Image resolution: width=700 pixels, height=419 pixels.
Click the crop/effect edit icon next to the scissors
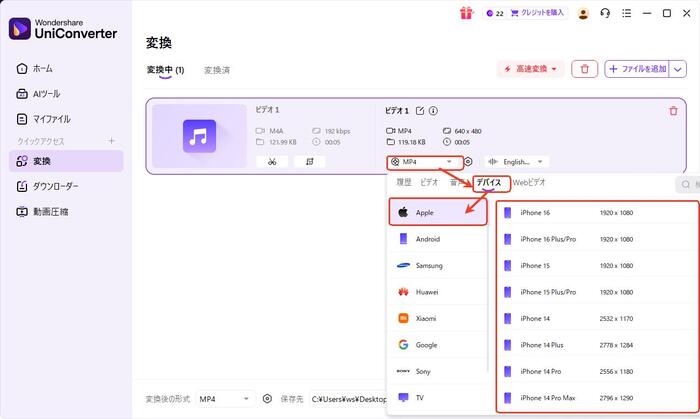309,162
